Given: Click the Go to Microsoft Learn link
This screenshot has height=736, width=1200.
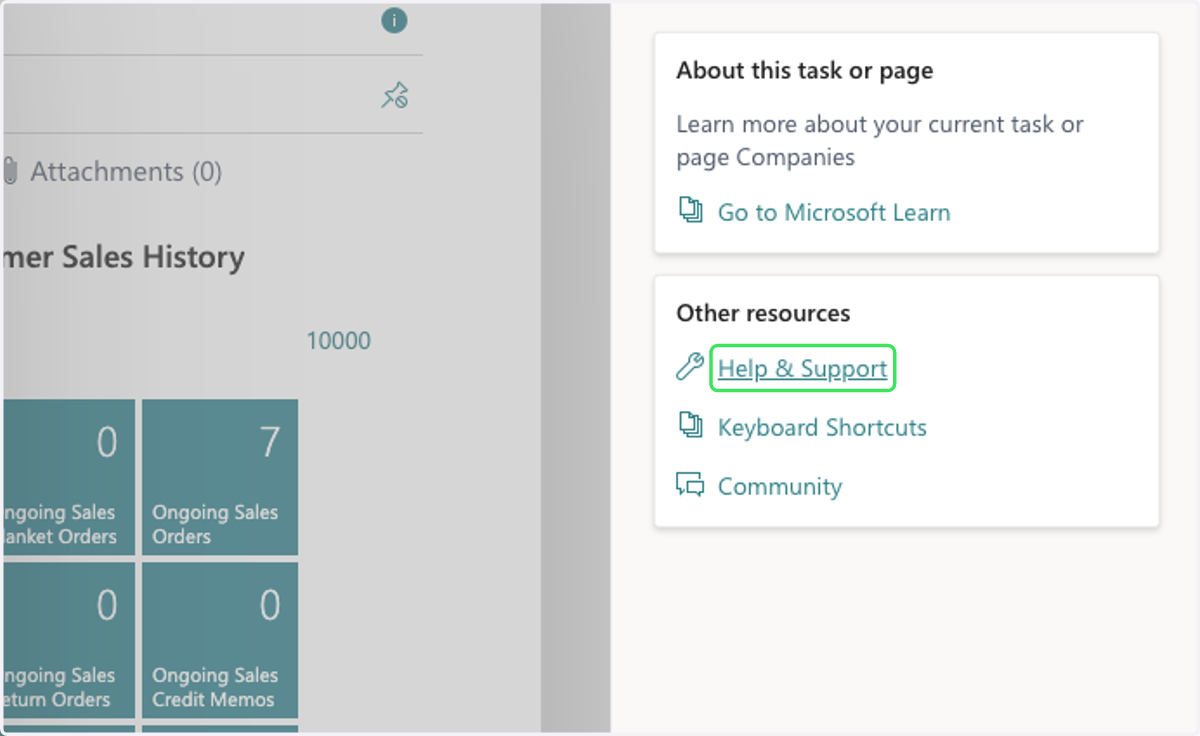Looking at the screenshot, I should pyautogui.click(x=834, y=212).
